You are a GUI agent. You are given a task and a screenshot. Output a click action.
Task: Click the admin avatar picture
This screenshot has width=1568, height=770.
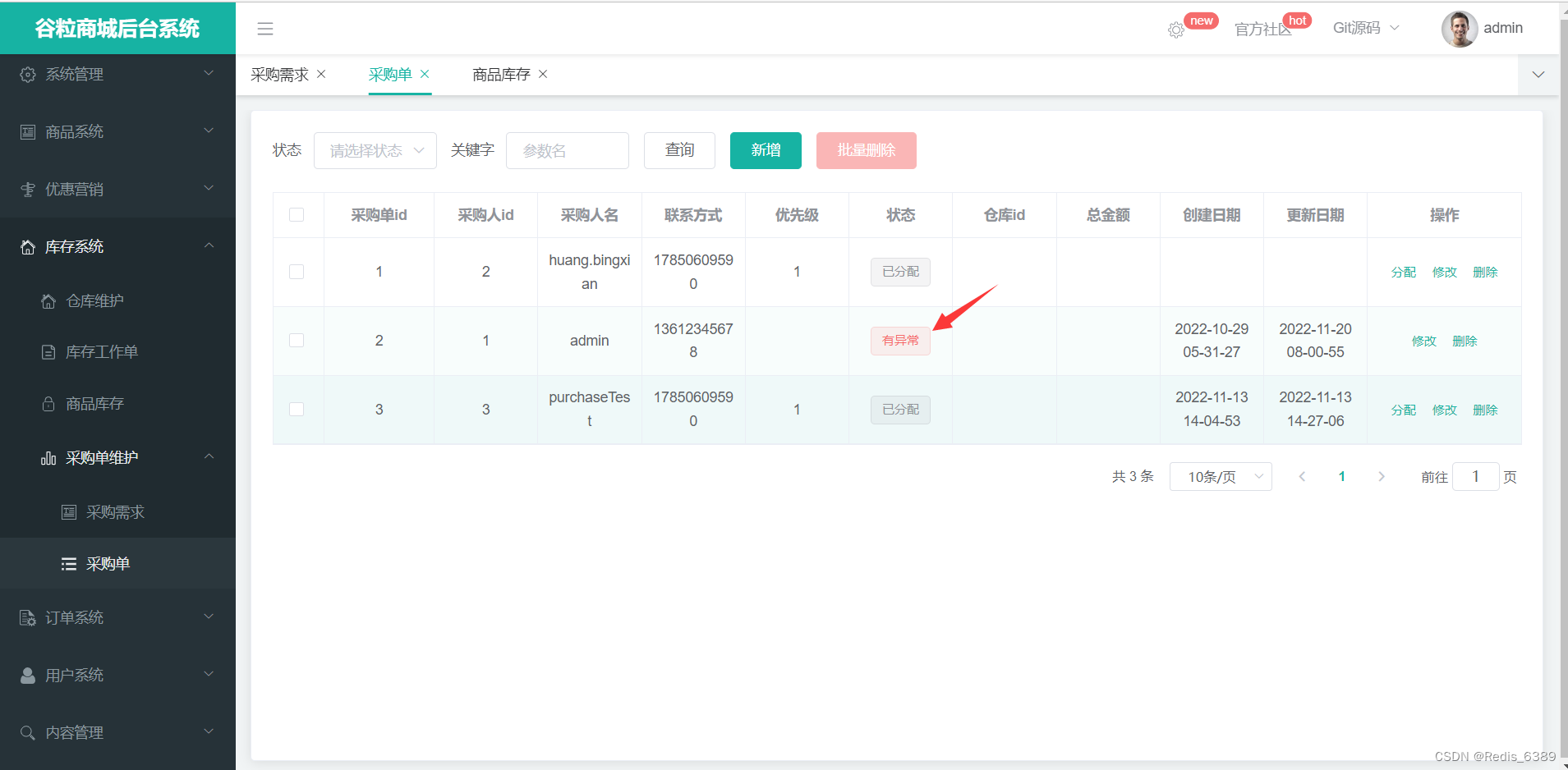tap(1460, 29)
